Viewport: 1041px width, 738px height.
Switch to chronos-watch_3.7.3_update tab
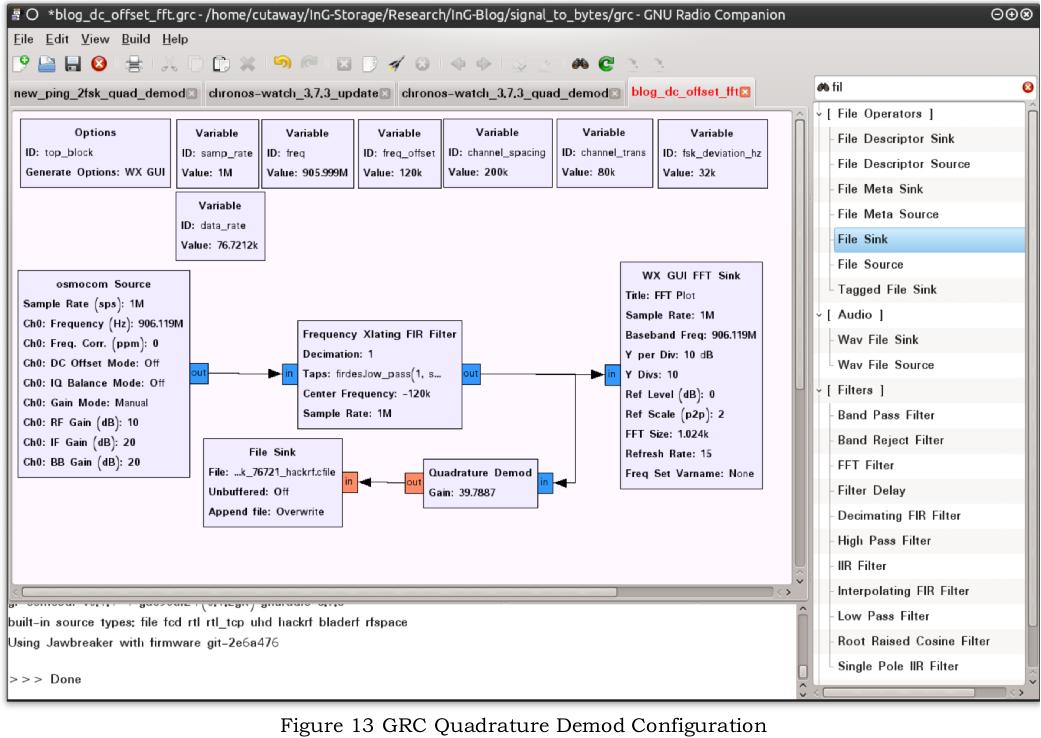click(x=293, y=93)
